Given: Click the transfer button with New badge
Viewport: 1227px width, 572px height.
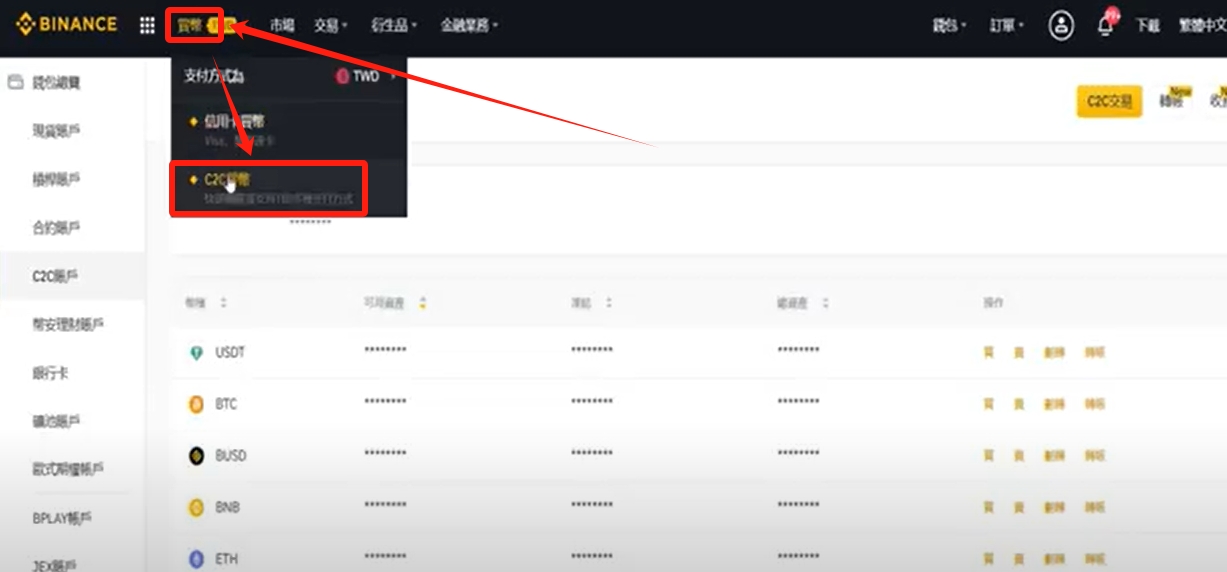Looking at the screenshot, I should (1172, 100).
